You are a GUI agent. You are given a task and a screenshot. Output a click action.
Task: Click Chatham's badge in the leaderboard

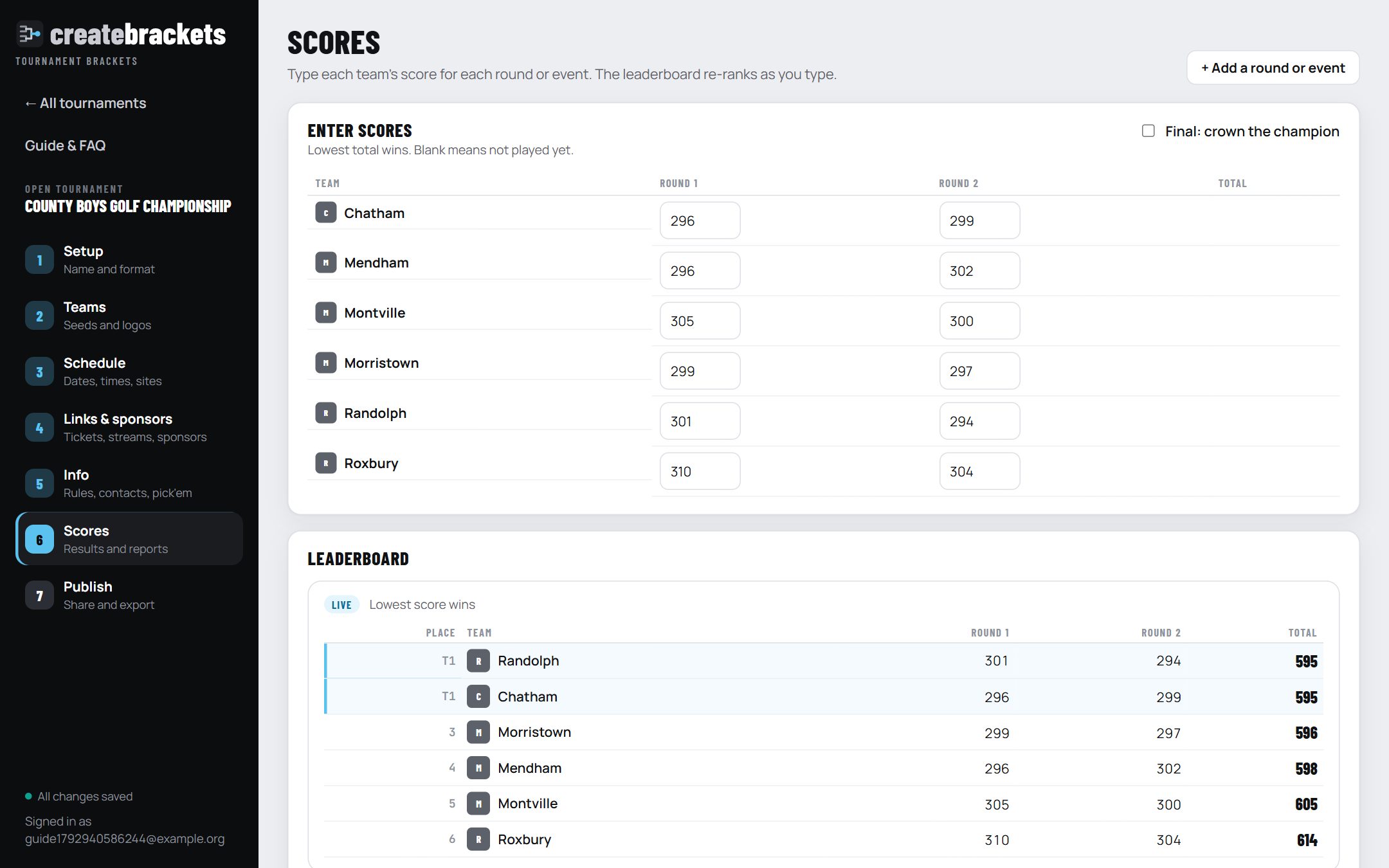(x=478, y=696)
